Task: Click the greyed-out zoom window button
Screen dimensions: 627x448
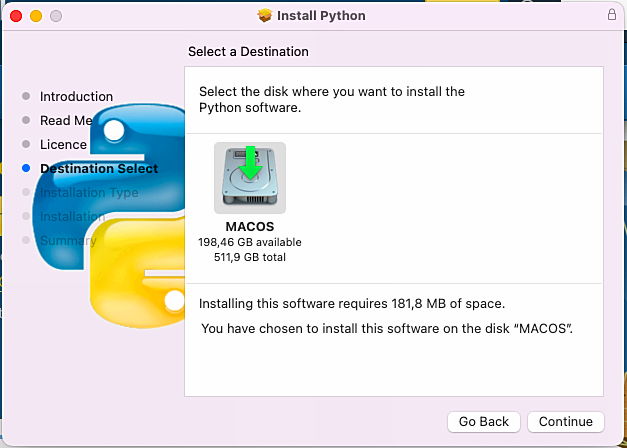Action: [x=55, y=16]
